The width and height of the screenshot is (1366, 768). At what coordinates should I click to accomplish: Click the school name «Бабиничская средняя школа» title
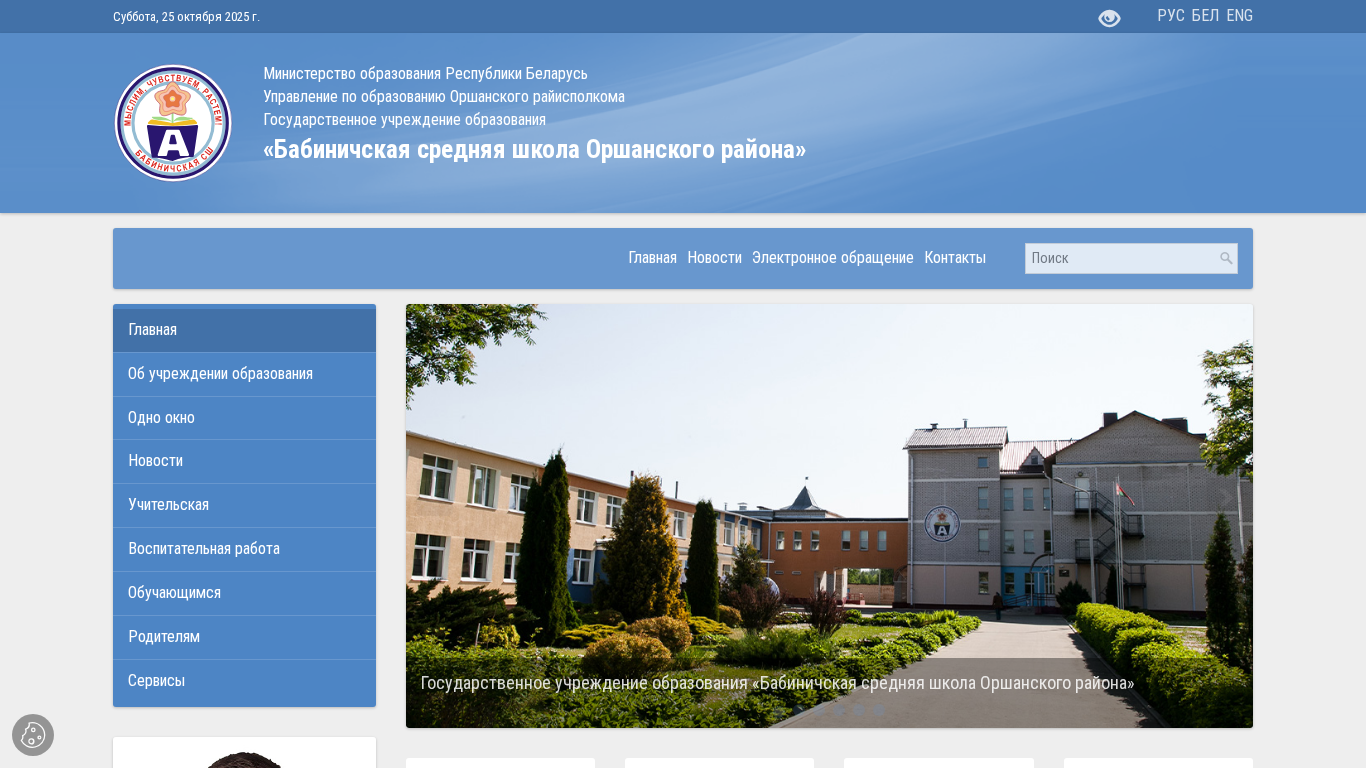[535, 149]
